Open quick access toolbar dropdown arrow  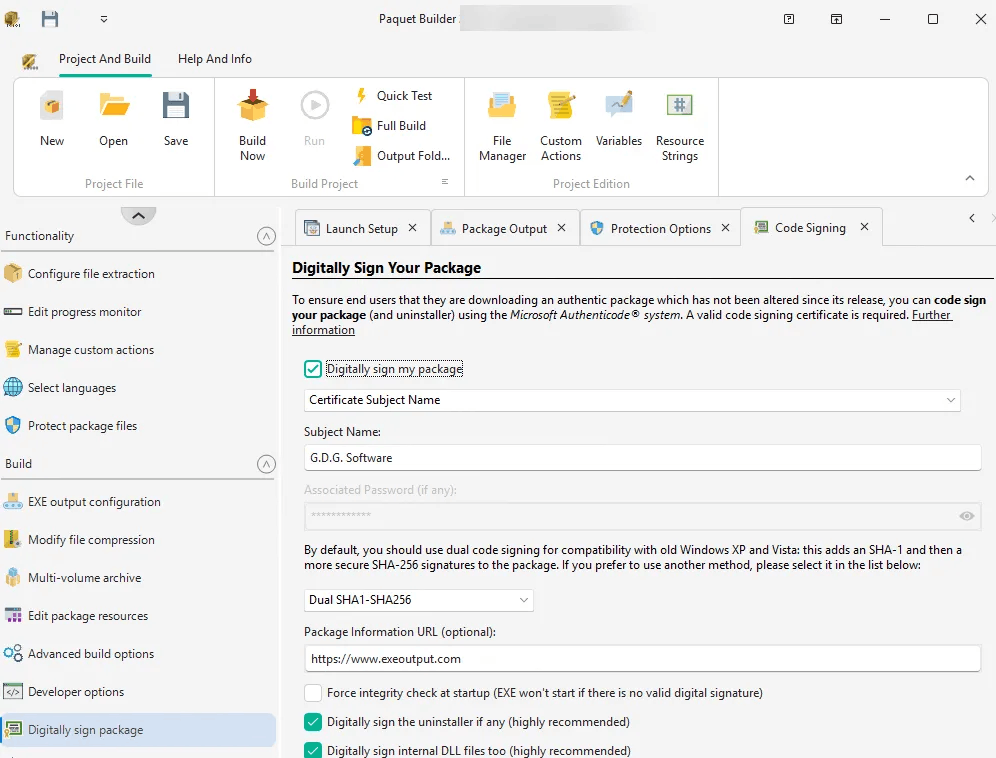[104, 19]
